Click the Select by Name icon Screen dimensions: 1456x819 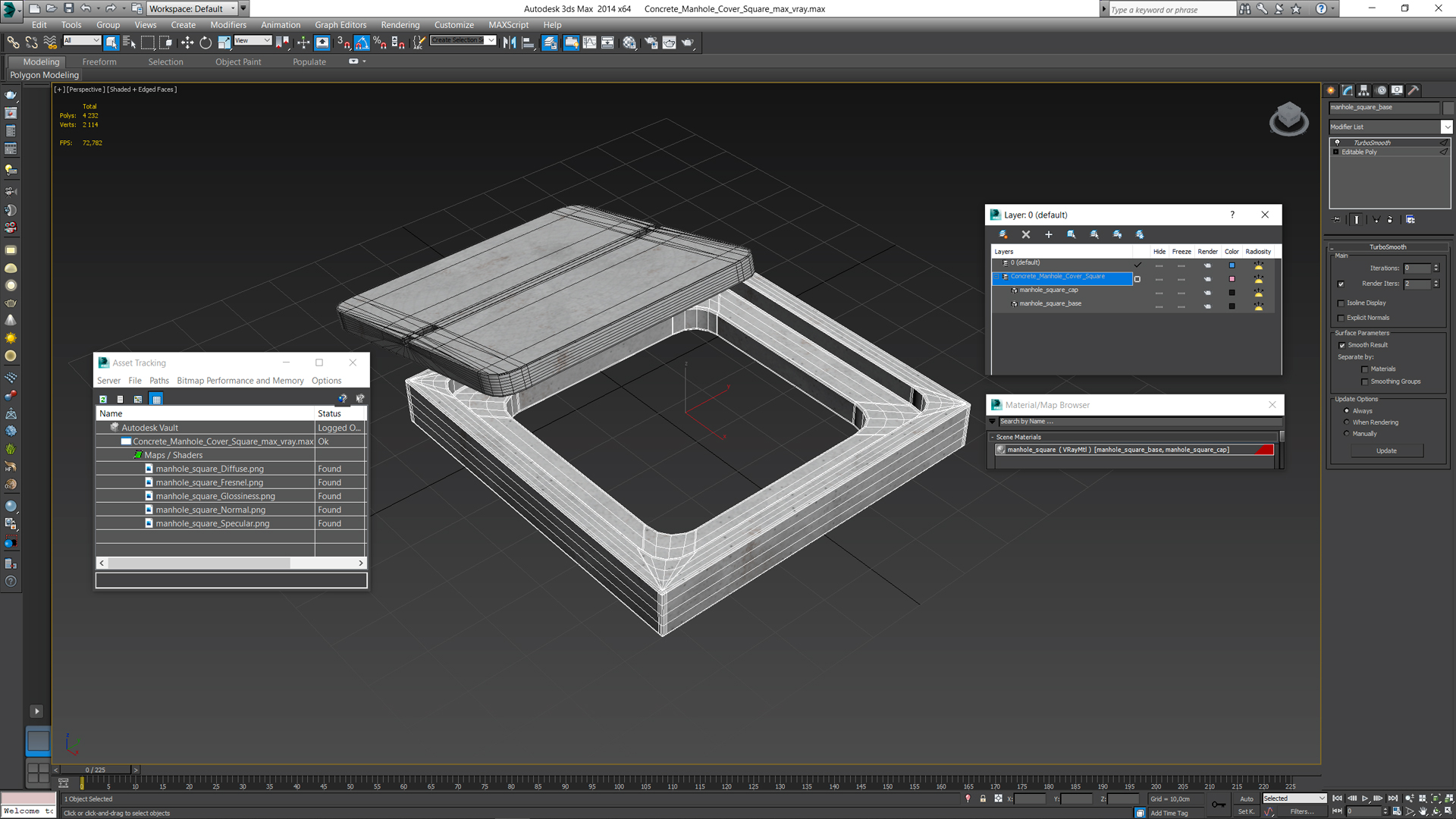129,43
